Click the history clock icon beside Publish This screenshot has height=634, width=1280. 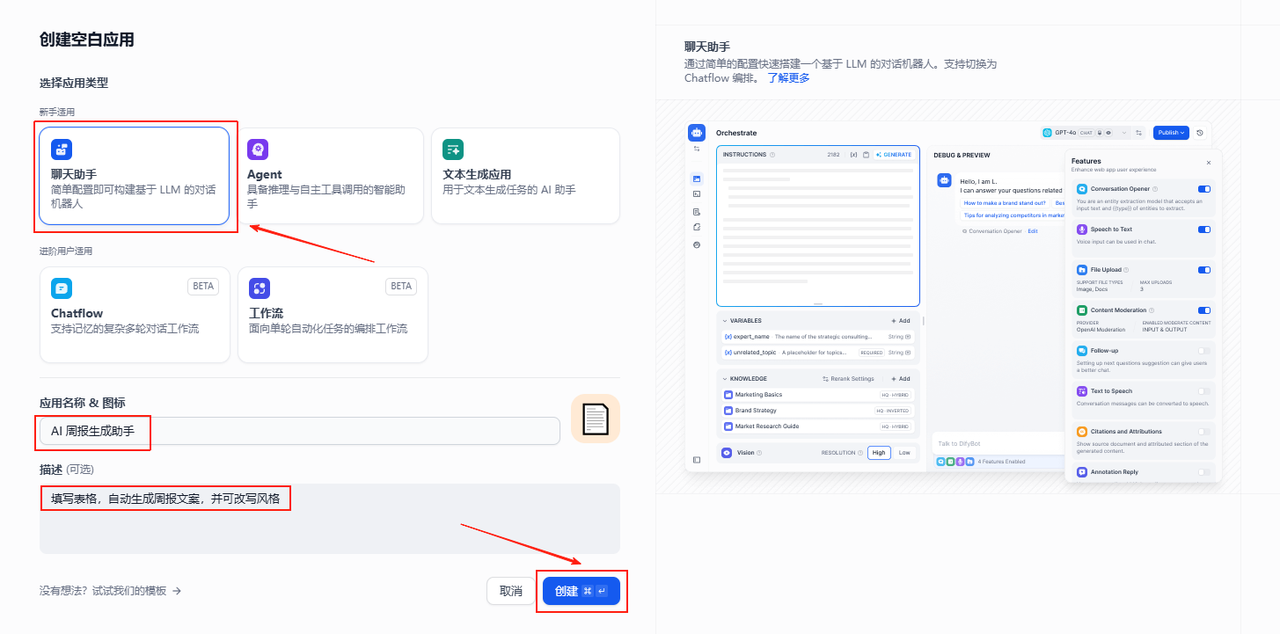[1200, 133]
